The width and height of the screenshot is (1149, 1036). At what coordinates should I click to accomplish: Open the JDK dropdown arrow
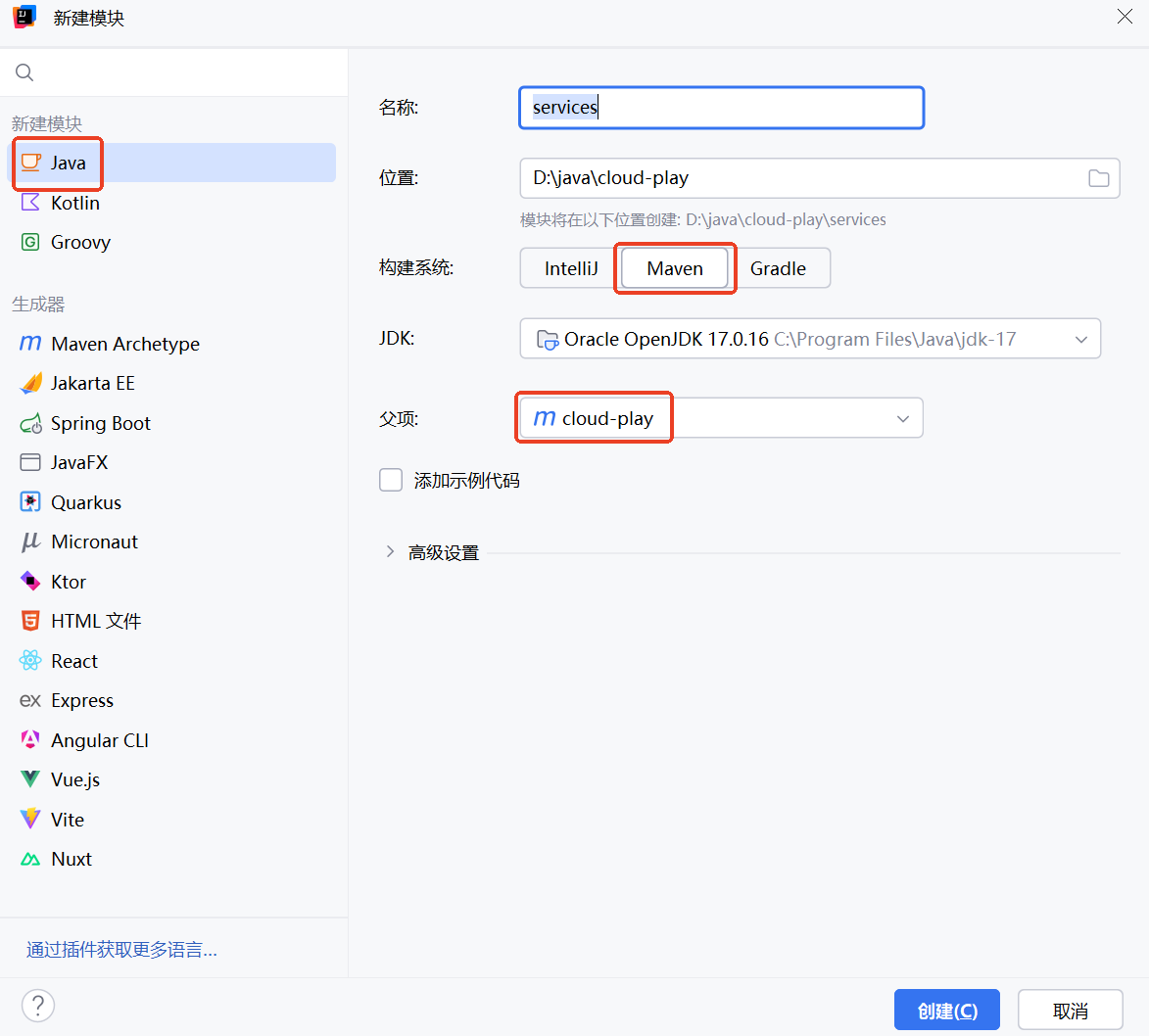[1080, 339]
